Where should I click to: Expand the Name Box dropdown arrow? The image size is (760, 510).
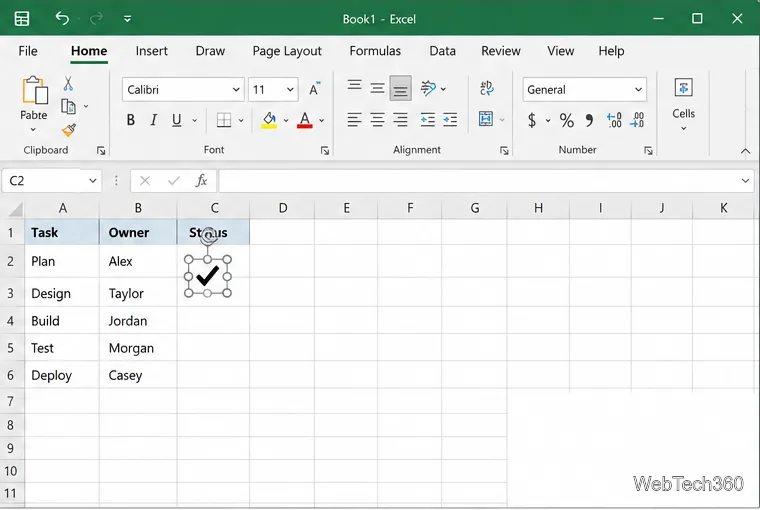click(92, 181)
